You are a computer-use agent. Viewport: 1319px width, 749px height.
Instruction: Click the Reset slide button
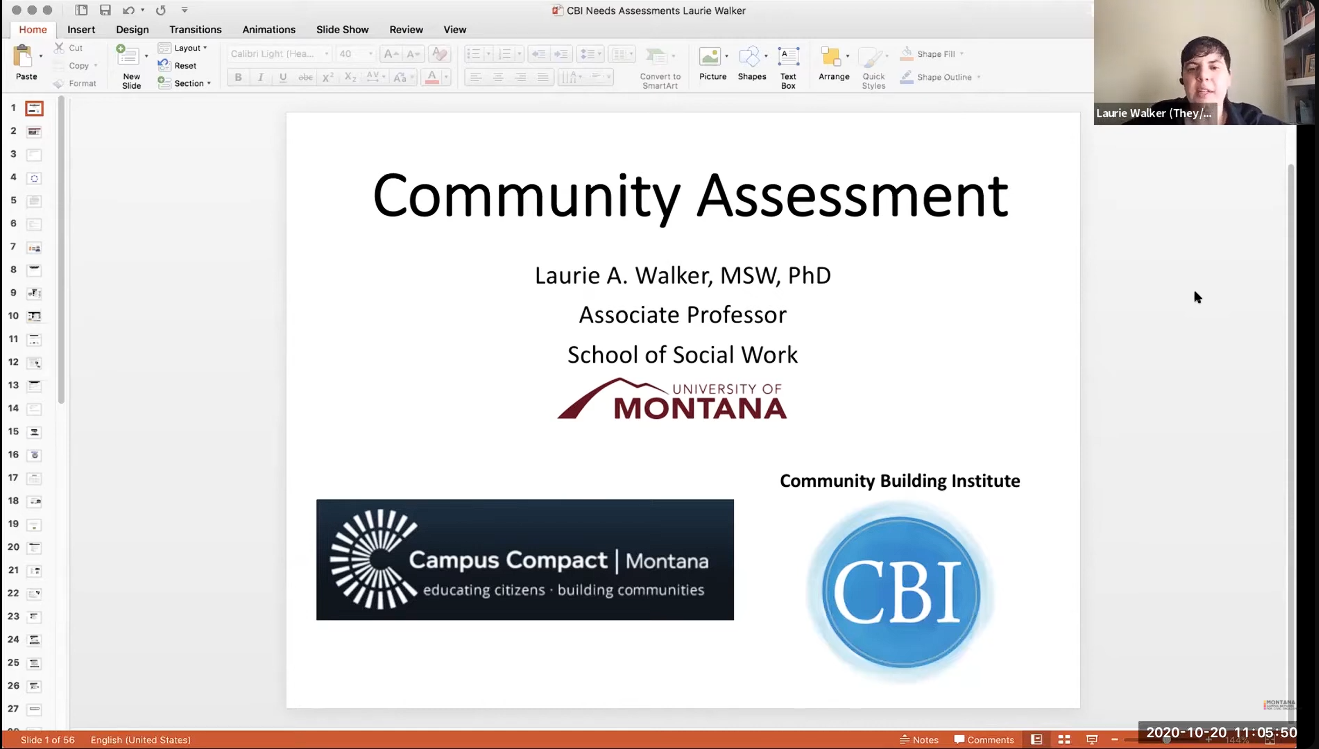(178, 66)
